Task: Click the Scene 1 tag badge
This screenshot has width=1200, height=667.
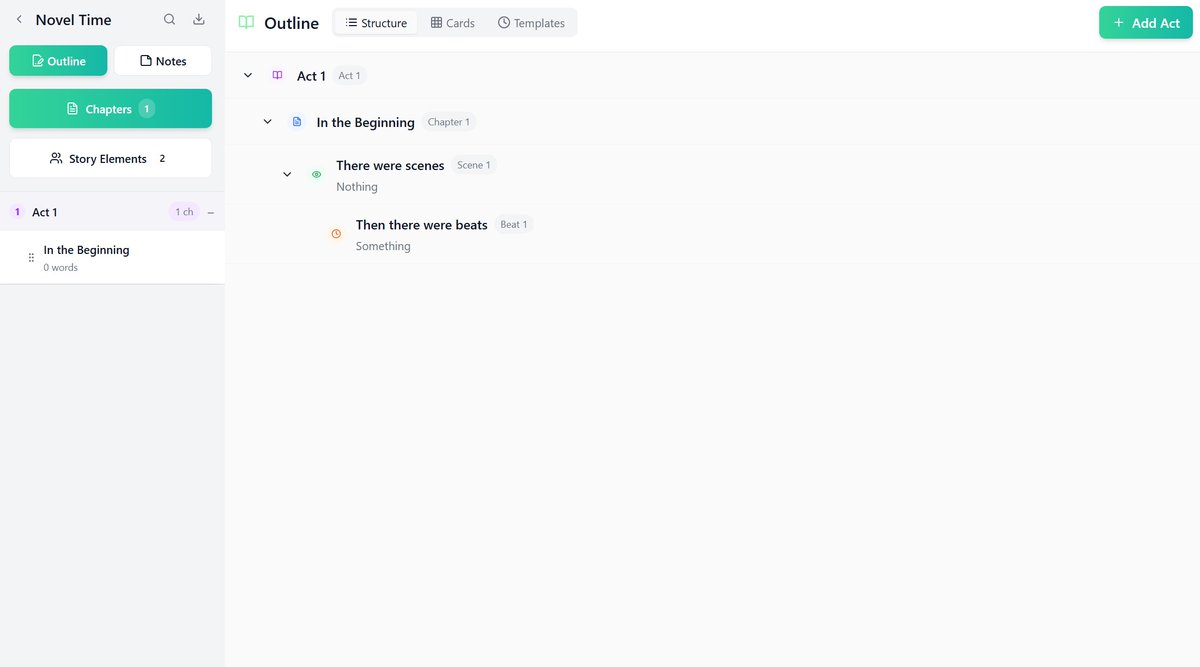Action: tap(474, 165)
